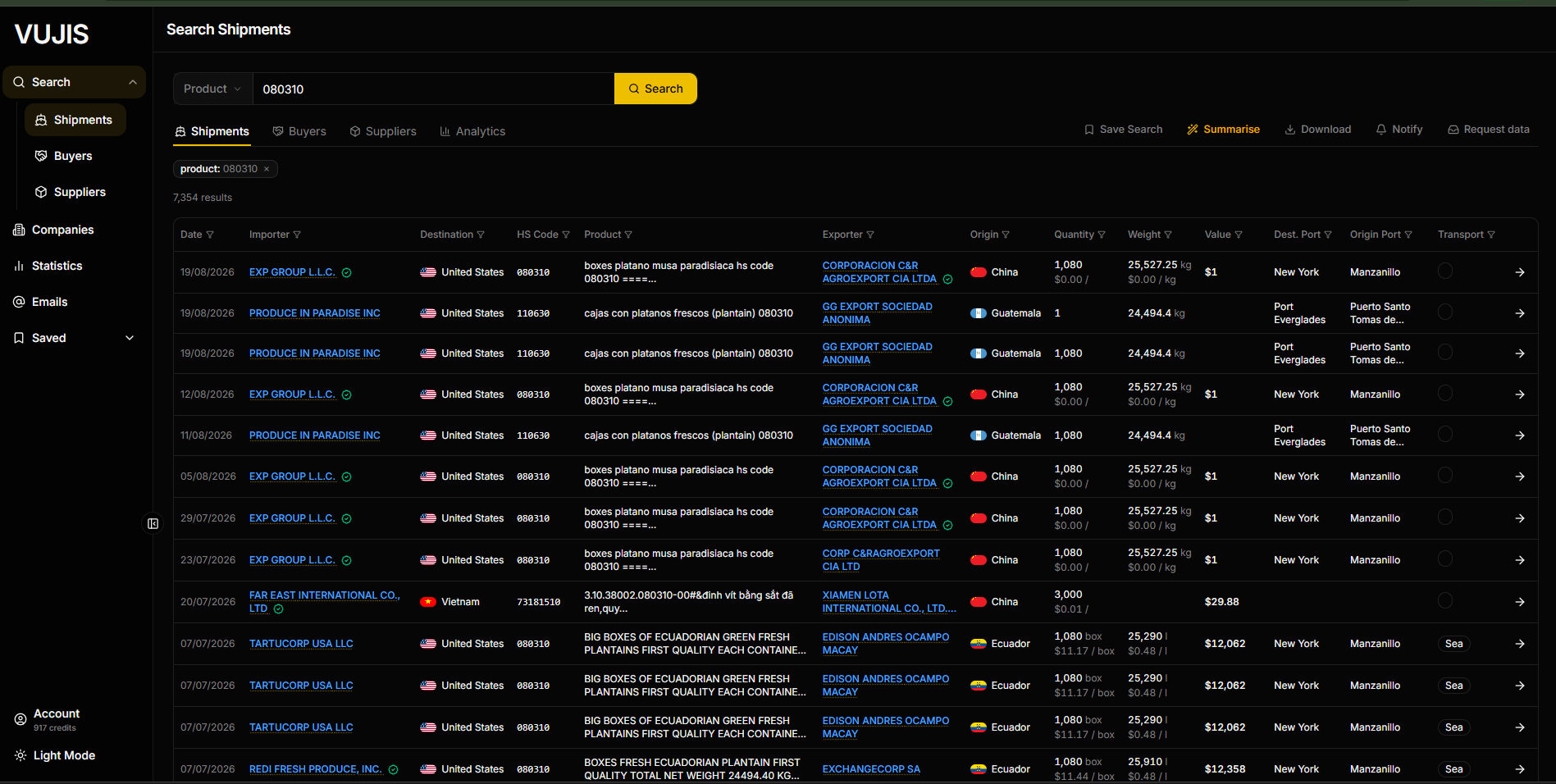Click Summarise with magic wand
The height and width of the screenshot is (784, 1556).
(1223, 130)
